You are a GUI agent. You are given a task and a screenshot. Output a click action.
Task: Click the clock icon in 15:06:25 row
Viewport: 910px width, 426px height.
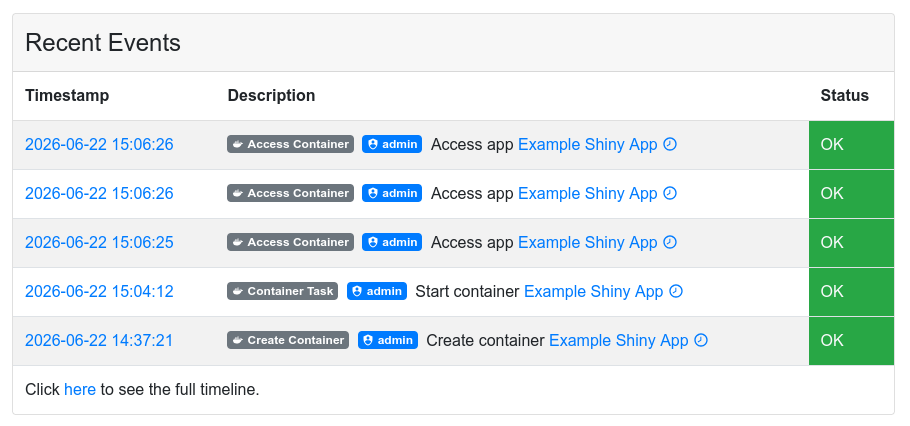tap(670, 242)
